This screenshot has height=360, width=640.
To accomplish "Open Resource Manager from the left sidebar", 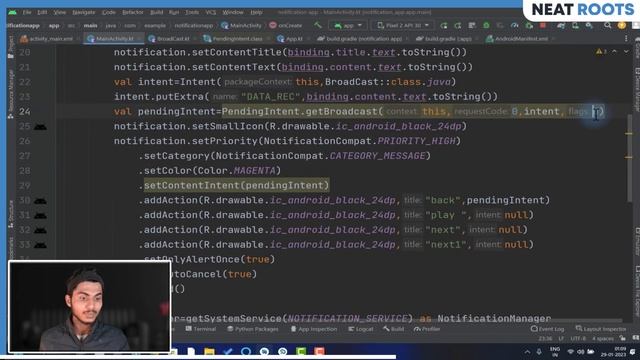I will 11,94.
